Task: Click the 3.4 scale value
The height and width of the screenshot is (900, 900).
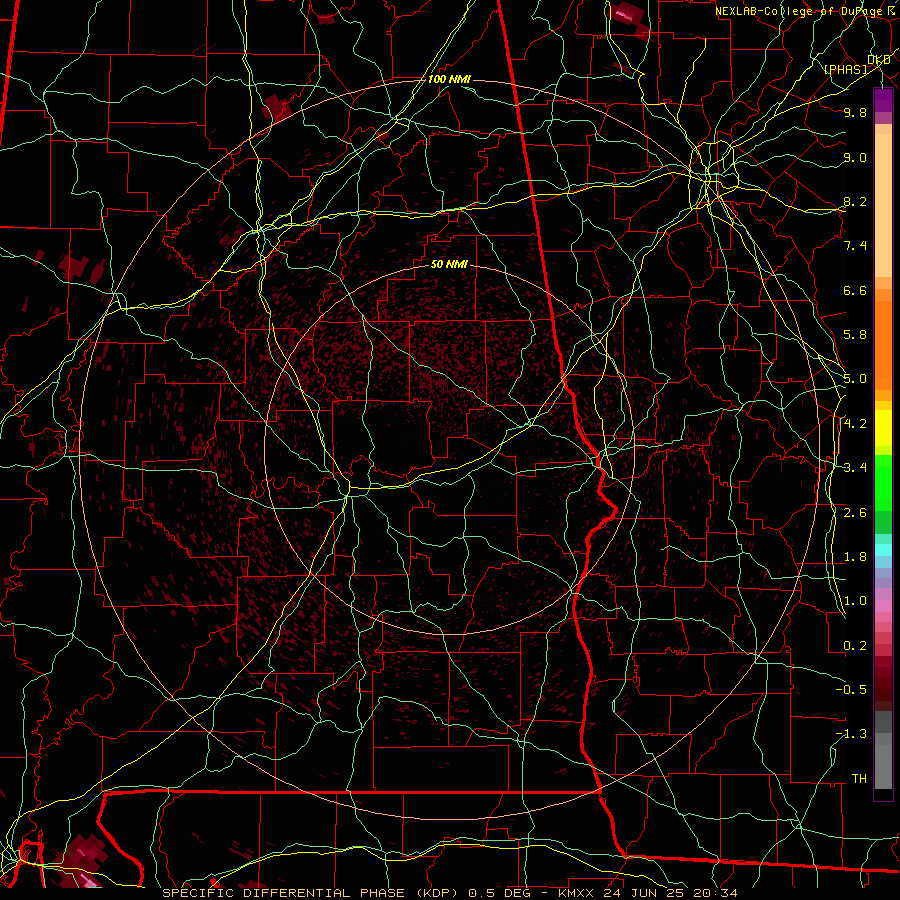Action: point(855,468)
